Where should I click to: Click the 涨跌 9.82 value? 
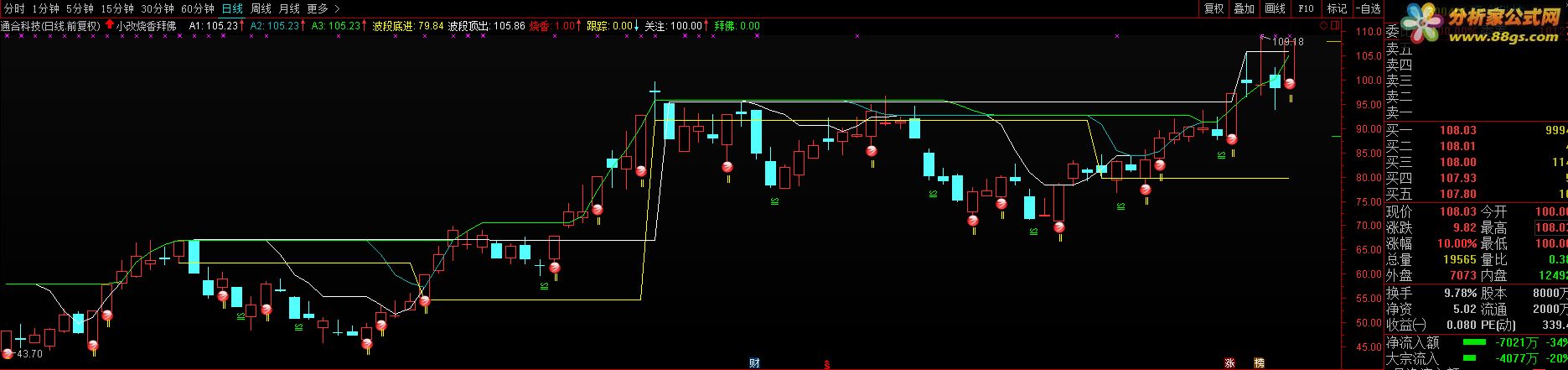(1465, 228)
